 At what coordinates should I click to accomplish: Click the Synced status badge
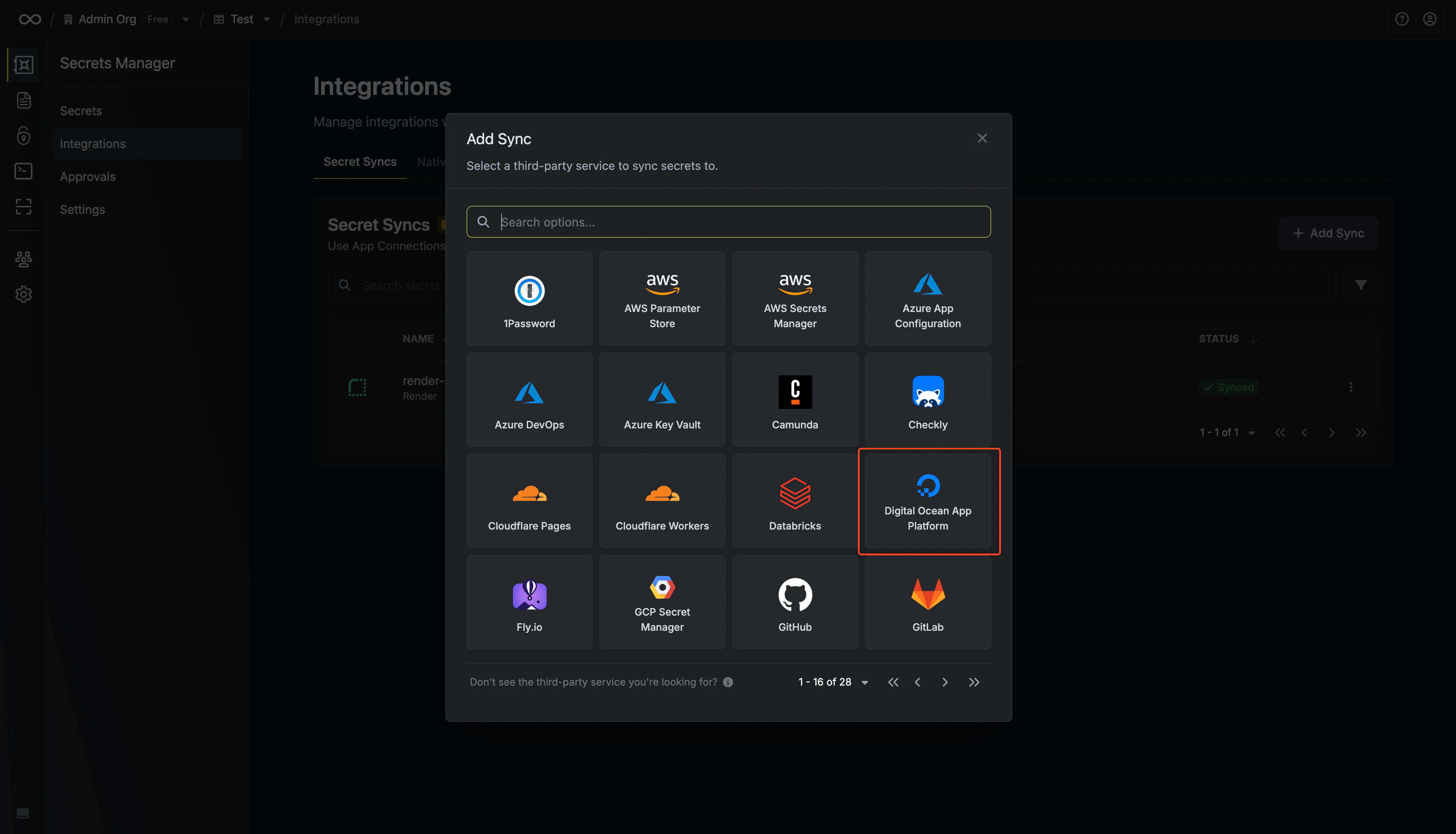coord(1229,387)
